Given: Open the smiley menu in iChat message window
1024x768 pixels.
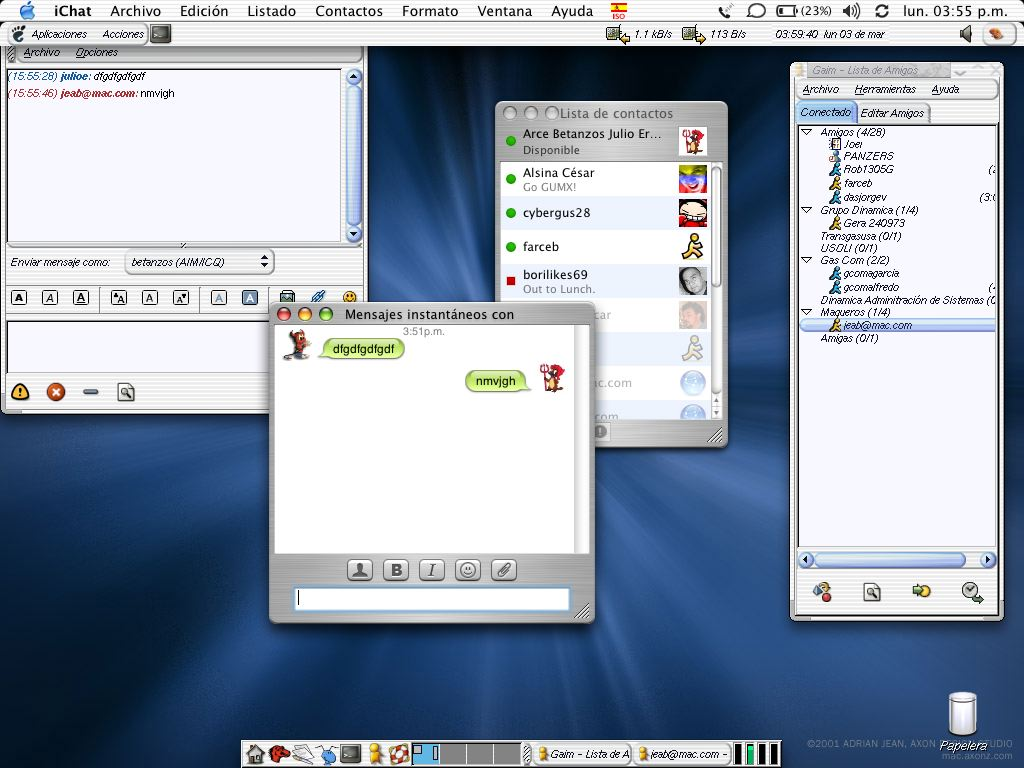Looking at the screenshot, I should pyautogui.click(x=468, y=570).
